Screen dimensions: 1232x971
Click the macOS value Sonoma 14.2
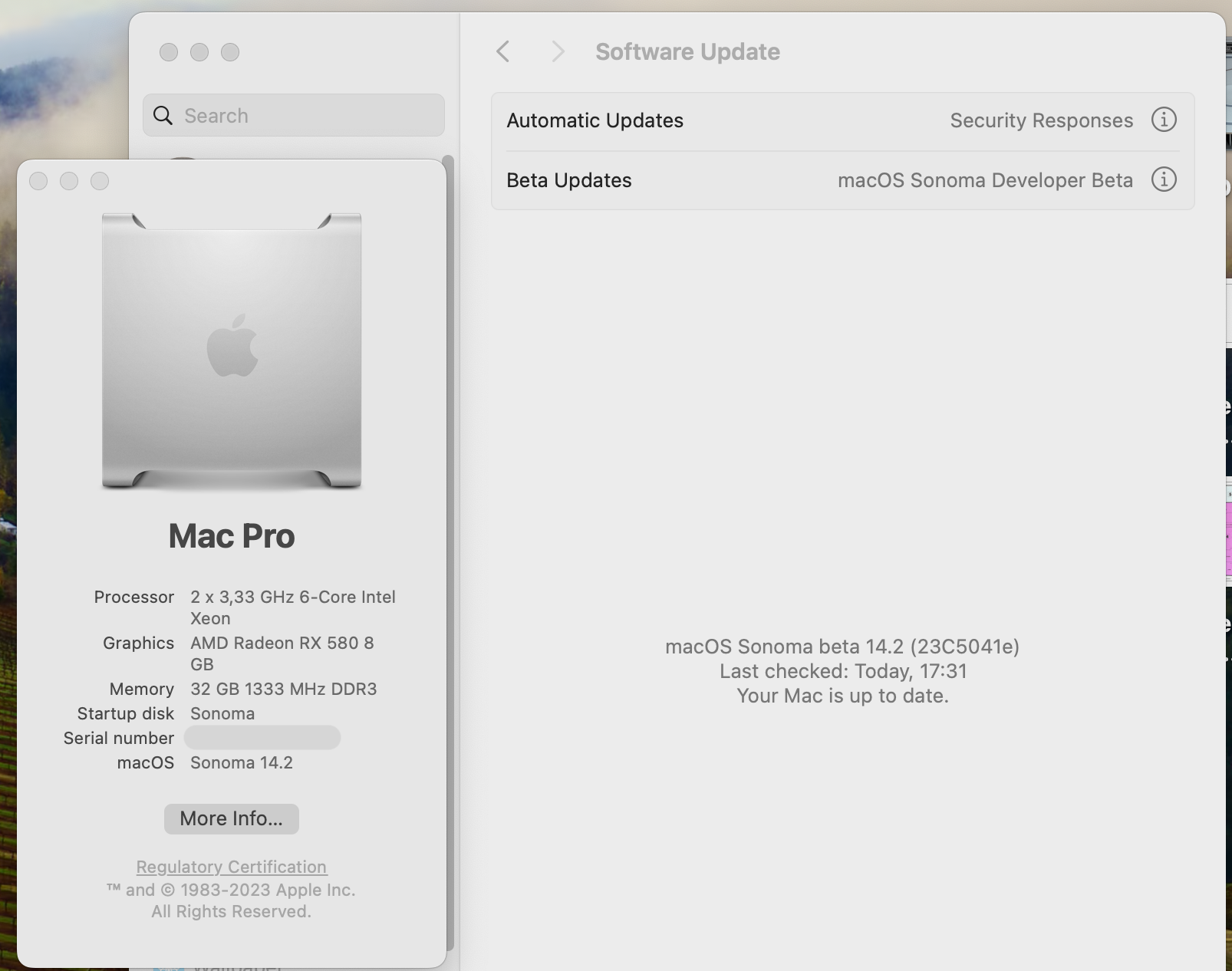tap(242, 762)
